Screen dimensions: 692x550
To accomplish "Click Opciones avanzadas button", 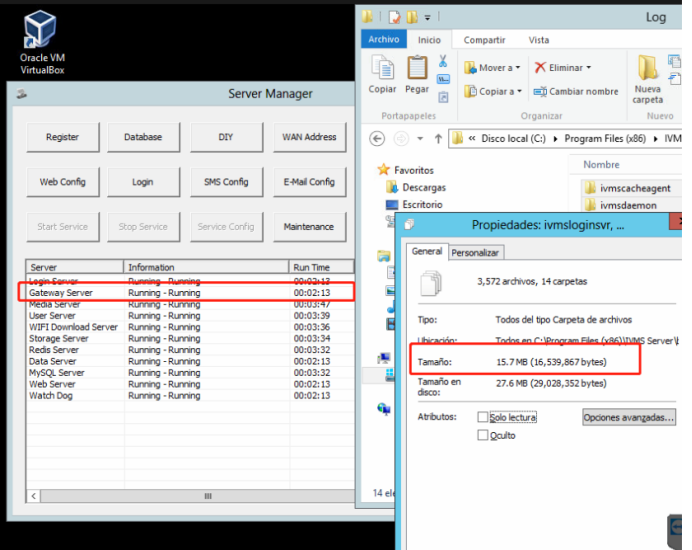I will click(x=629, y=417).
